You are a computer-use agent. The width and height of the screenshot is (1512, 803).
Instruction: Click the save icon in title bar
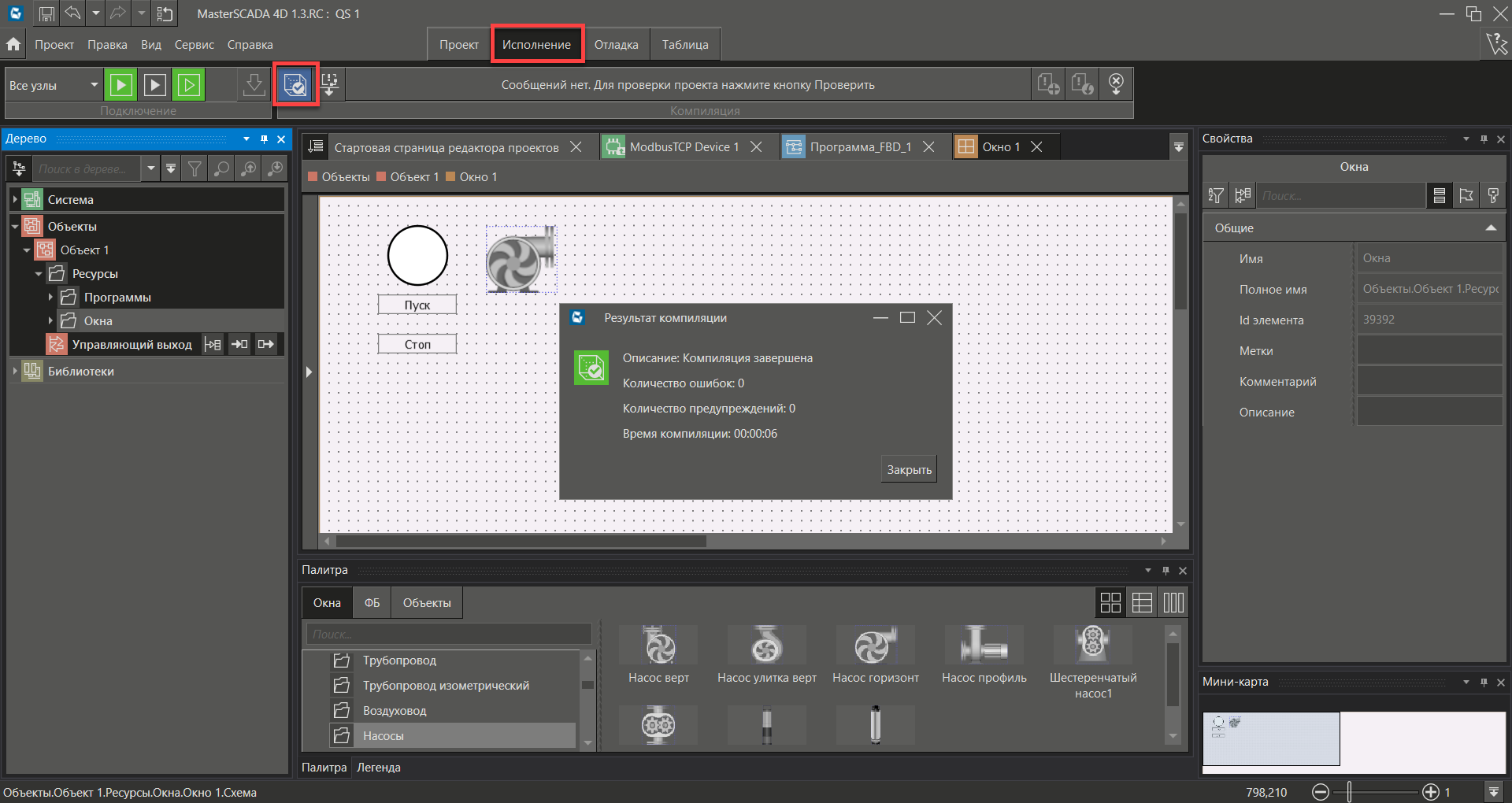point(46,13)
